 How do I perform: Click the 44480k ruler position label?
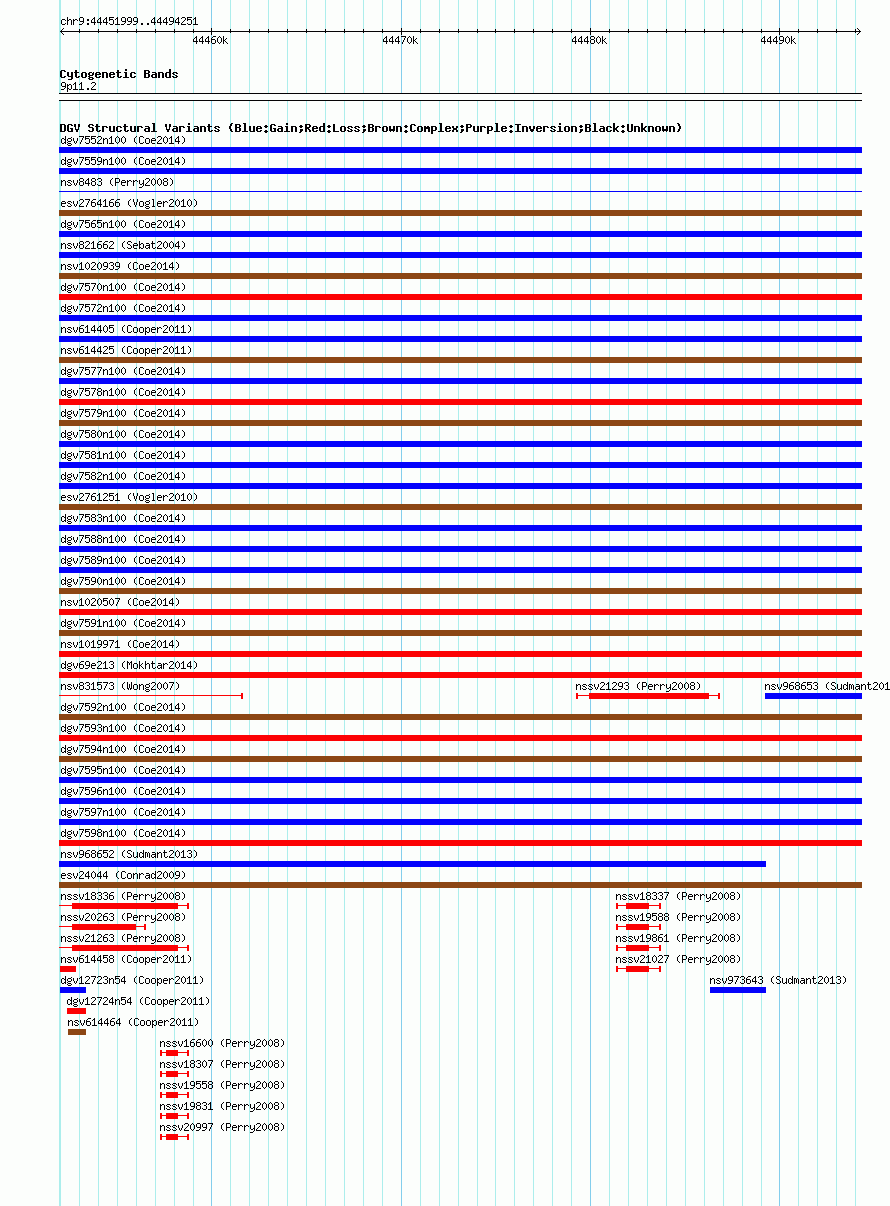[x=589, y=41]
